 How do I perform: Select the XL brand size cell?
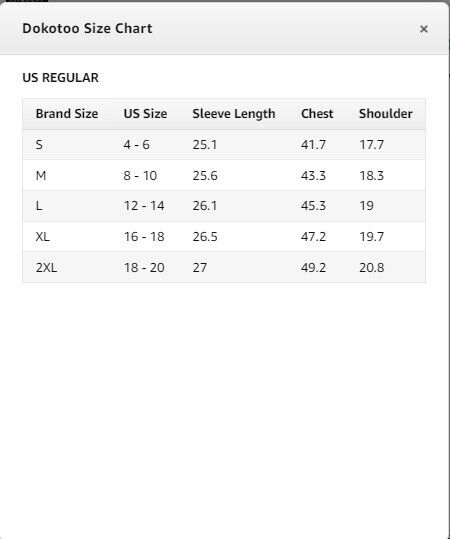coord(43,236)
